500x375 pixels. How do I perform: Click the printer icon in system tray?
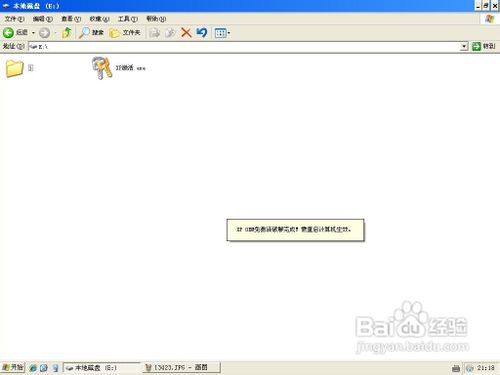[456, 368]
